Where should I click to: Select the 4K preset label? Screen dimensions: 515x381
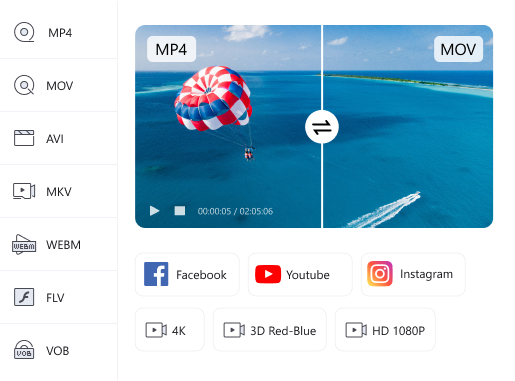[x=179, y=331]
